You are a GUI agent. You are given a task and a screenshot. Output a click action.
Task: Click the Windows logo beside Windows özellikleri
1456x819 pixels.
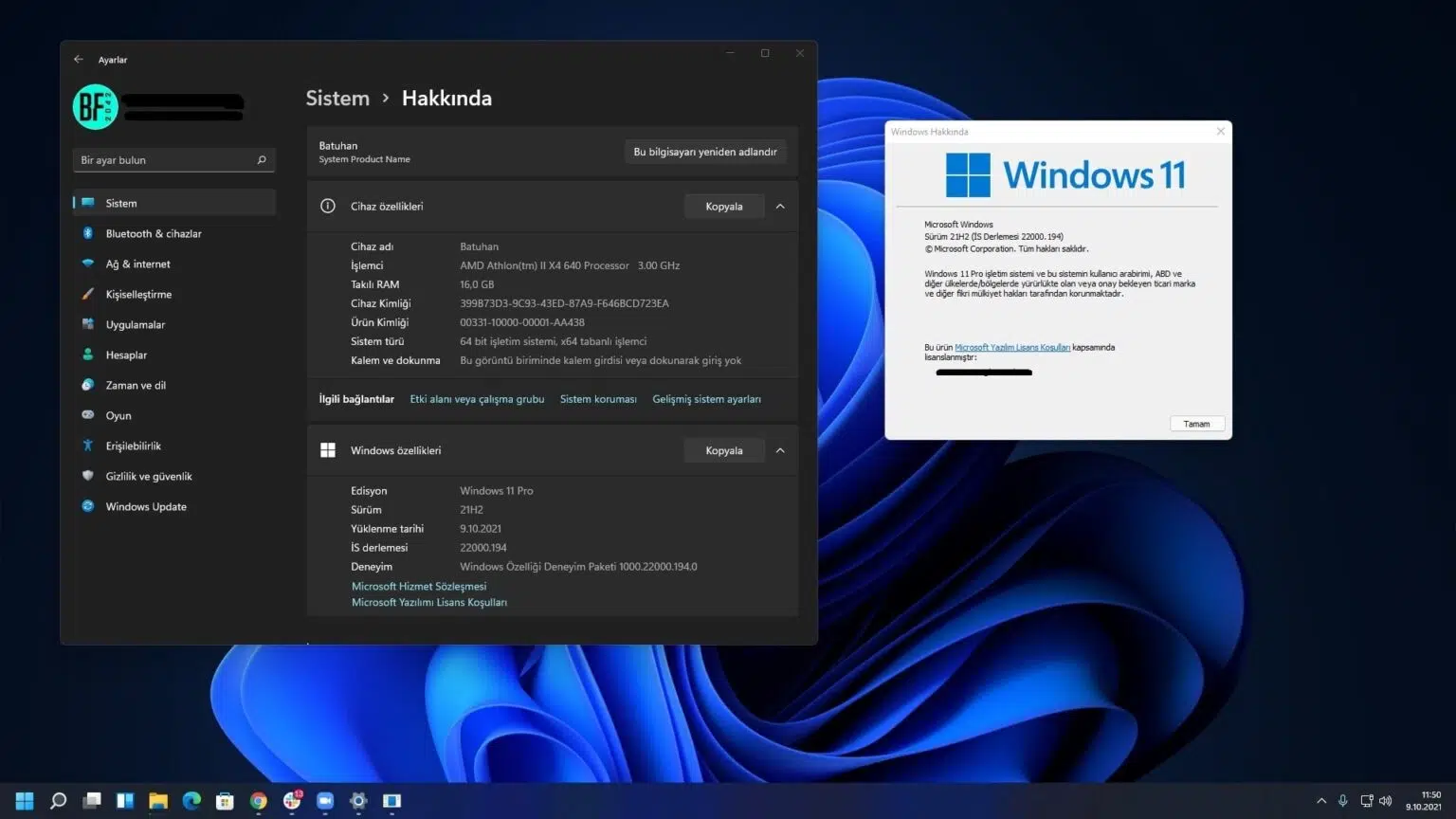[x=328, y=450]
